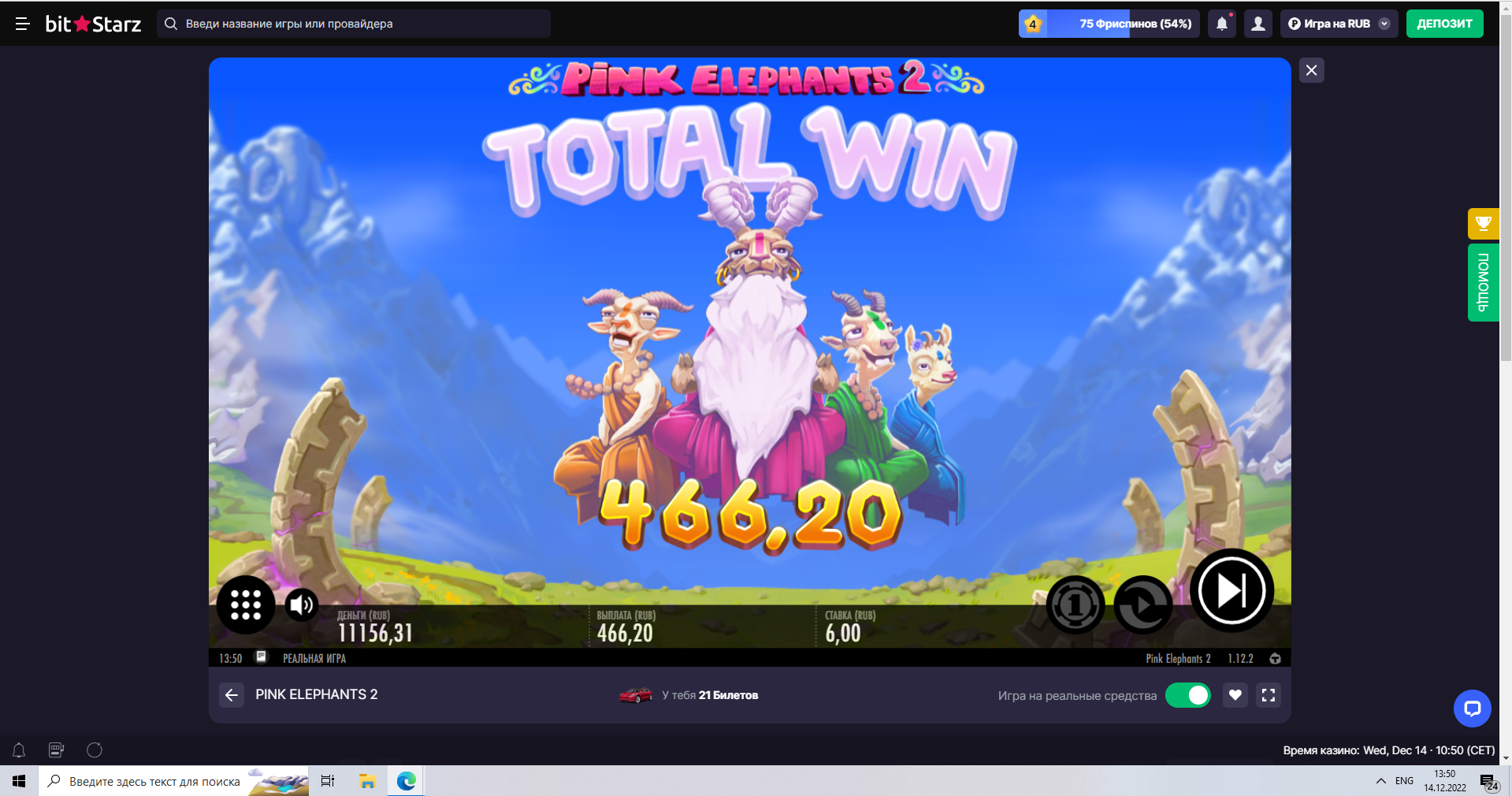This screenshot has height=796, width=1512.
Task: Open the Windows Start menu
Action: pos(19,781)
